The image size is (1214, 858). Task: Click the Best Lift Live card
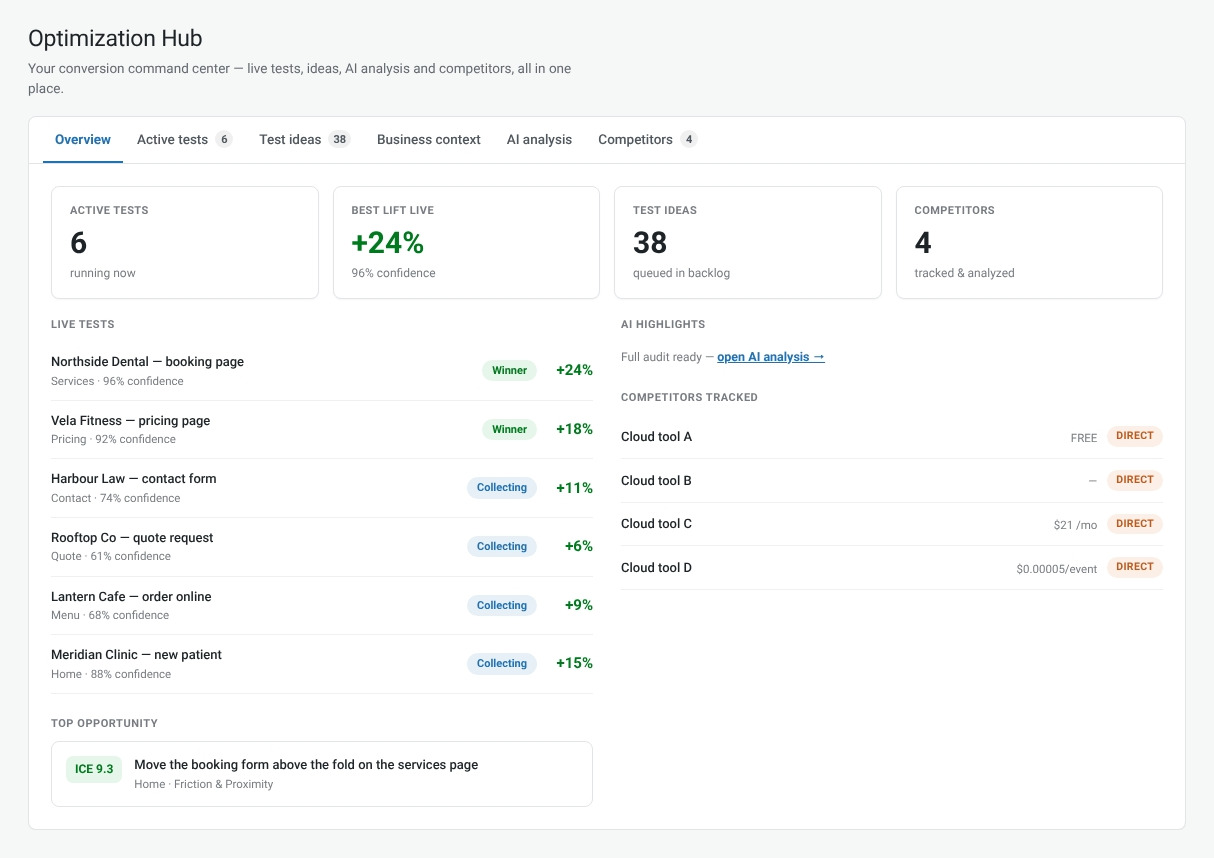(x=466, y=242)
